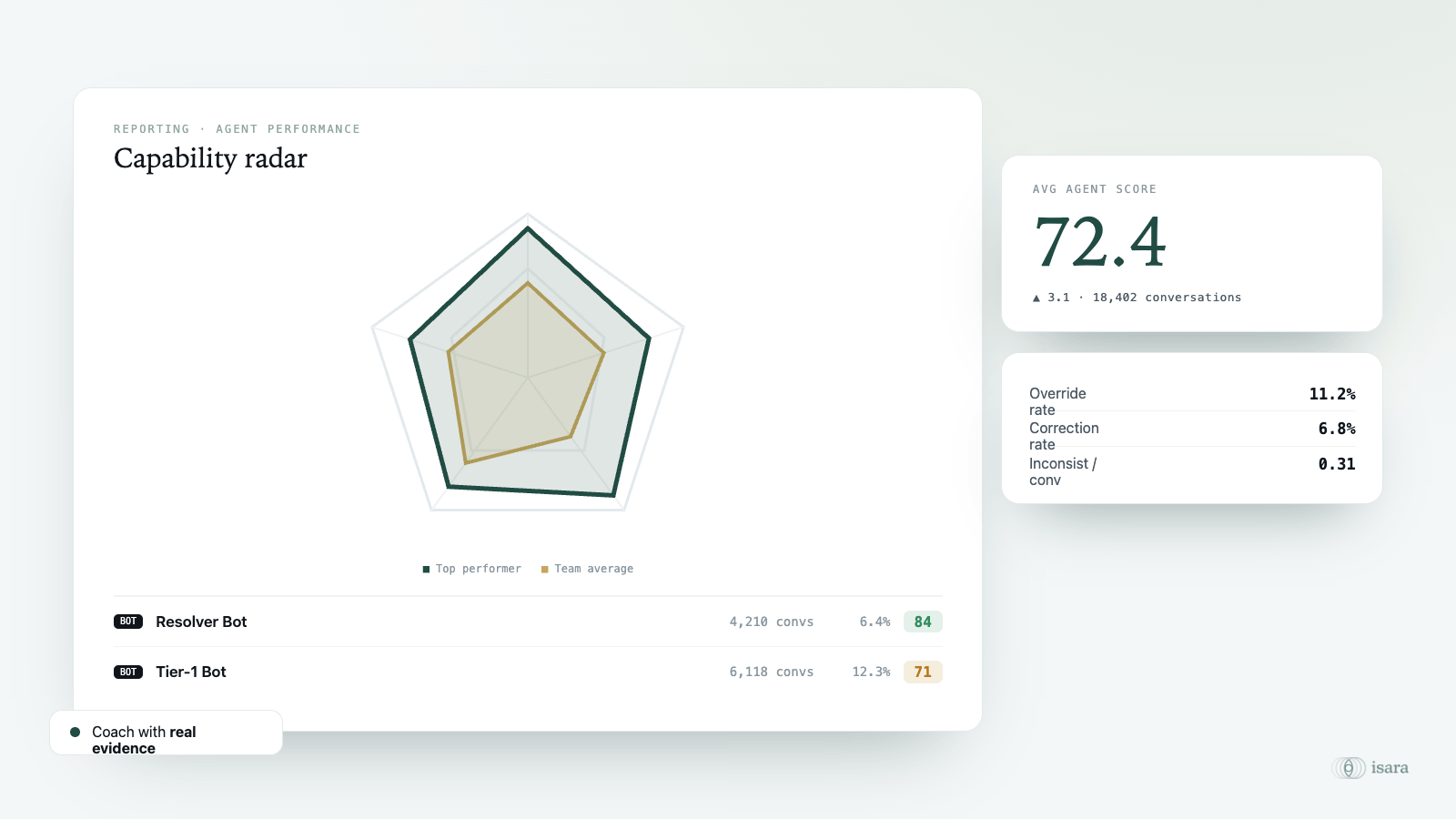Click the score badge 71

click(x=923, y=672)
